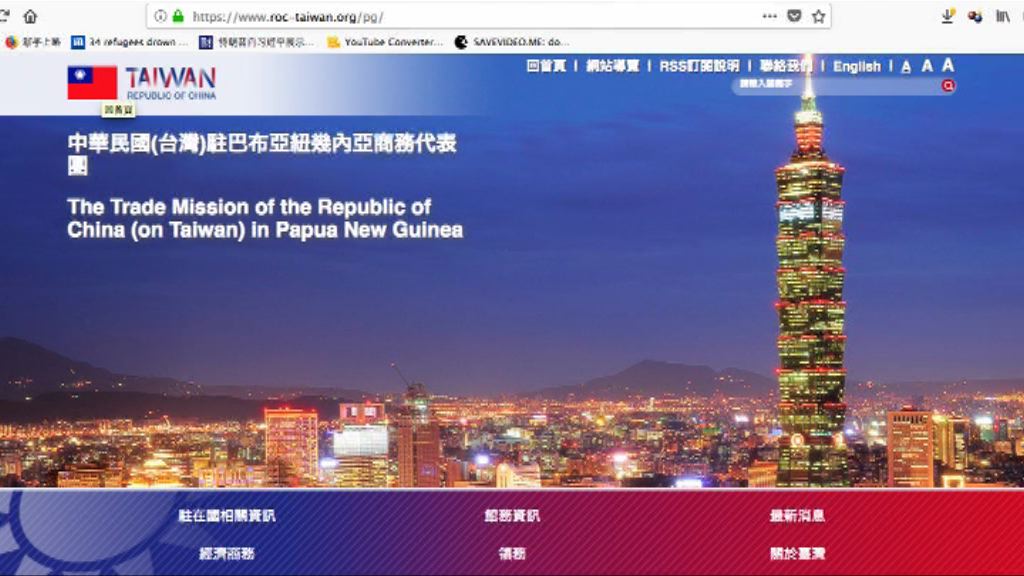
Task: Select the largest A font size option
Action: pyautogui.click(x=947, y=66)
